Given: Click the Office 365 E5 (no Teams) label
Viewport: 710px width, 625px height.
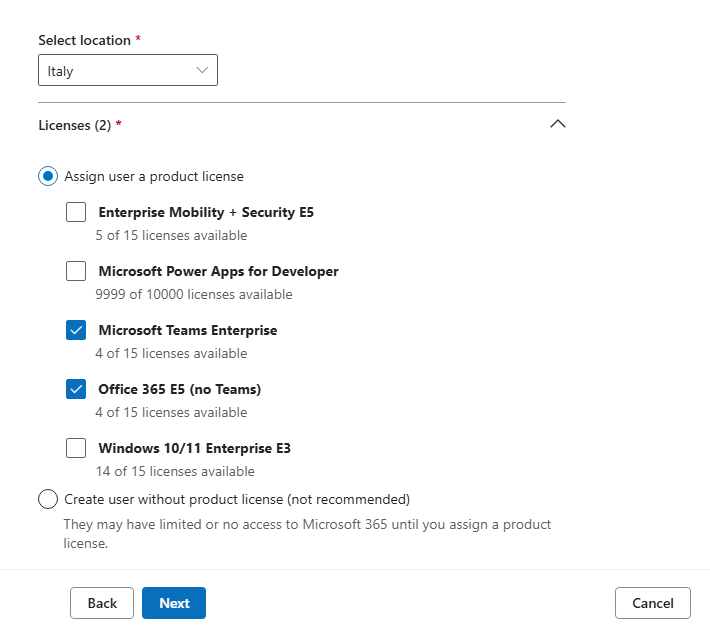Looking at the screenshot, I should click(x=180, y=389).
